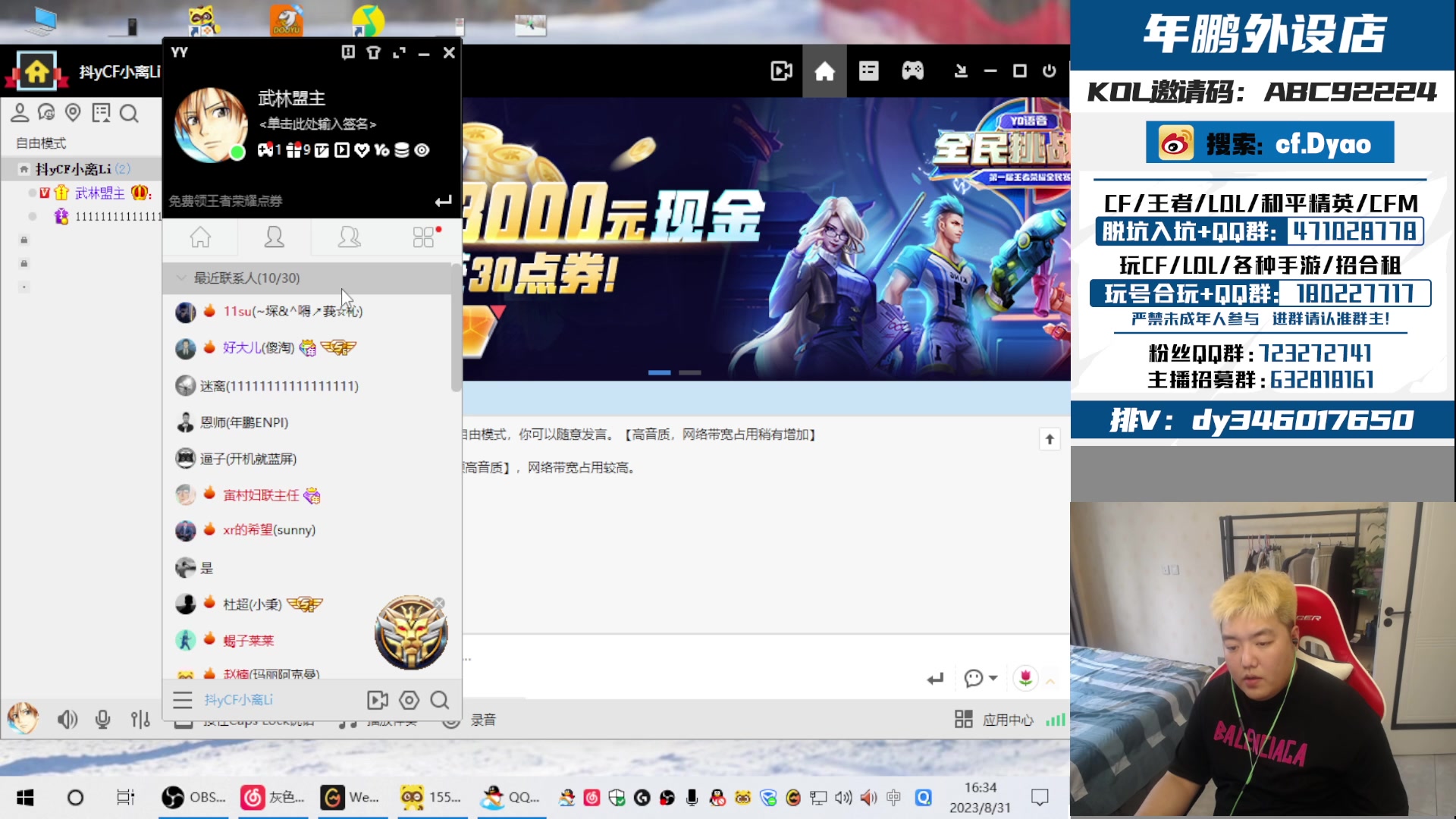Click the target circle icon in profile row
The image size is (1456, 819).
tap(422, 150)
